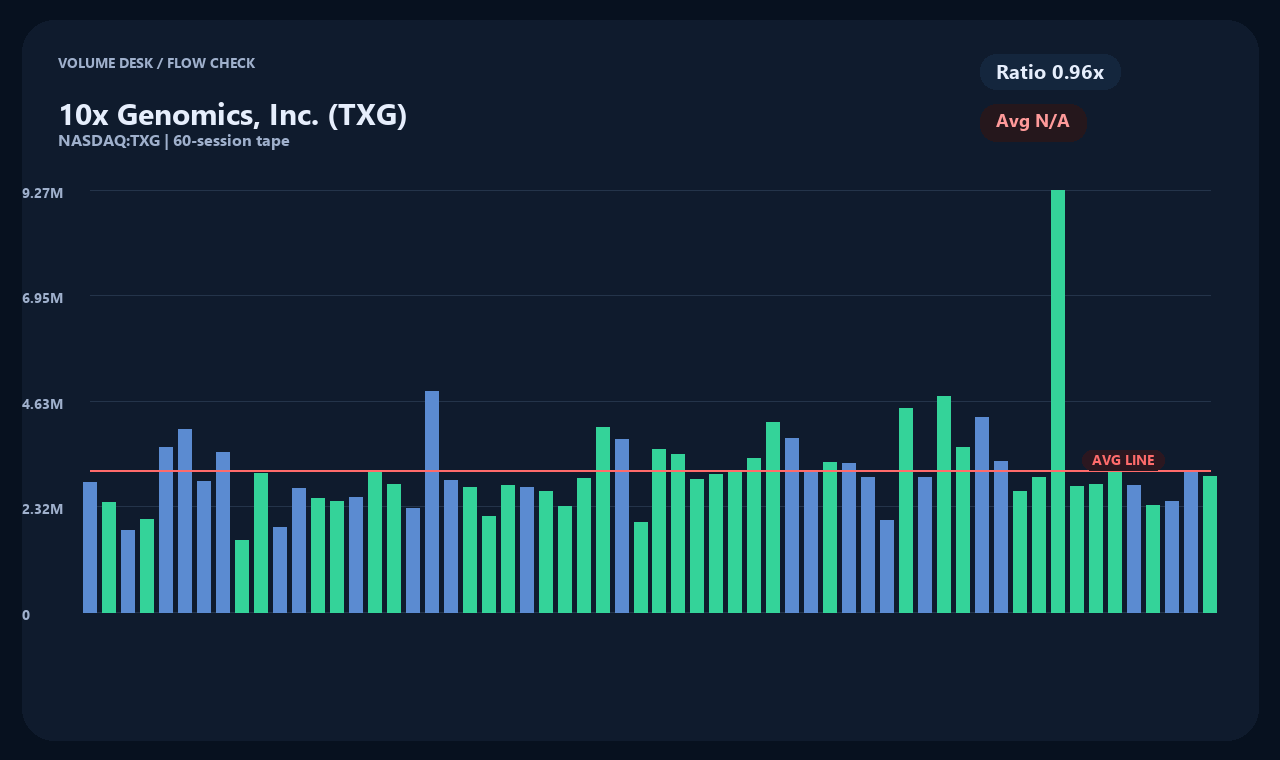
Task: Click the 9.27M axis label
Action: [x=42, y=192]
